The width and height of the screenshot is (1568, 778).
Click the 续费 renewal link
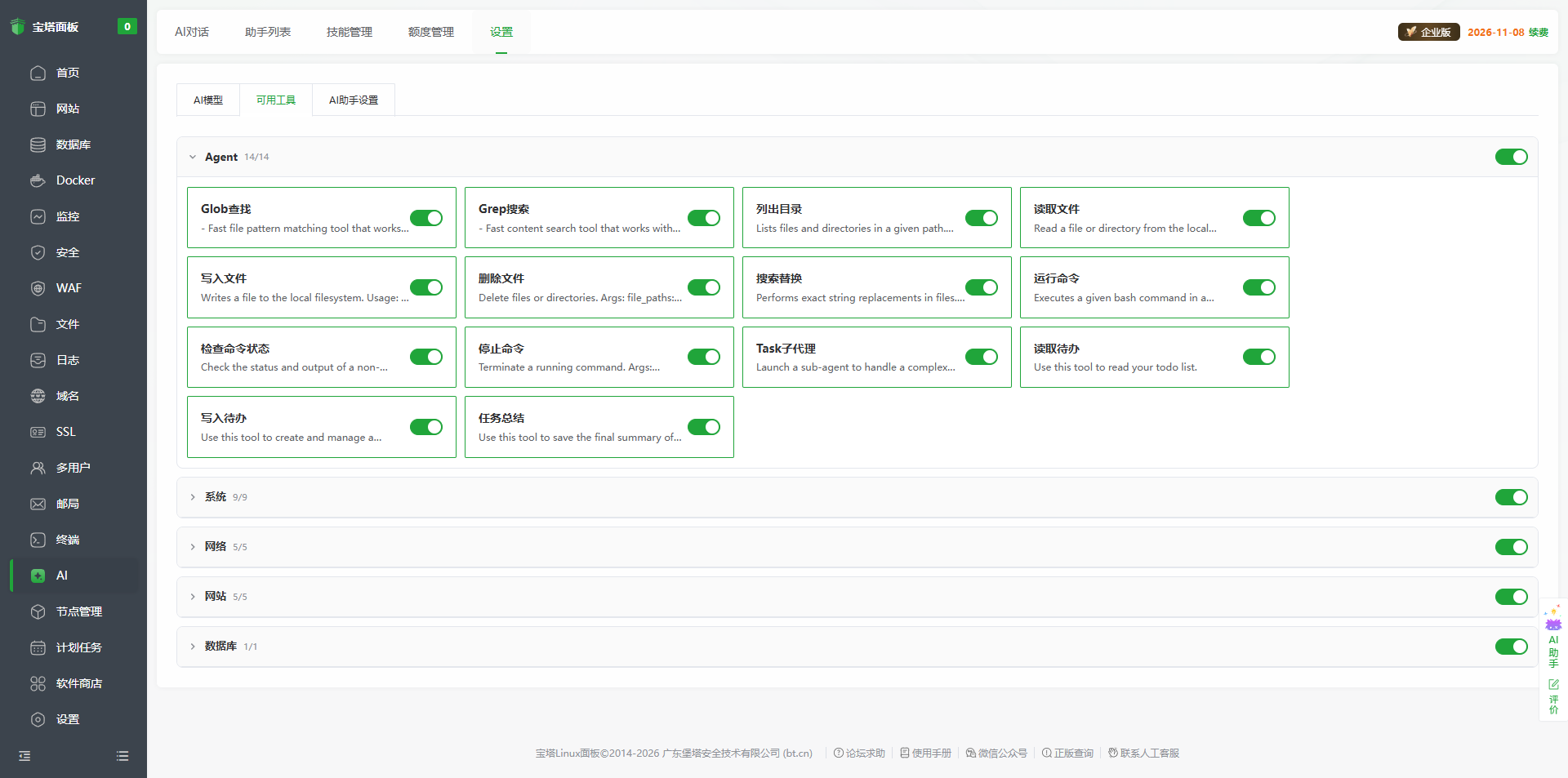(x=1539, y=33)
